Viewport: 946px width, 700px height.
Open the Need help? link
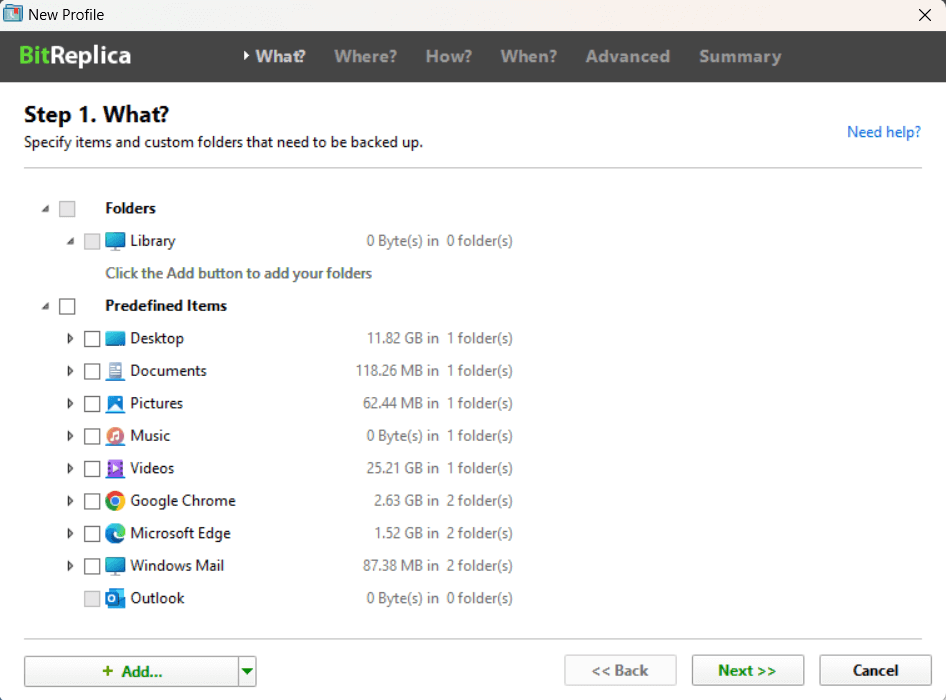point(883,132)
